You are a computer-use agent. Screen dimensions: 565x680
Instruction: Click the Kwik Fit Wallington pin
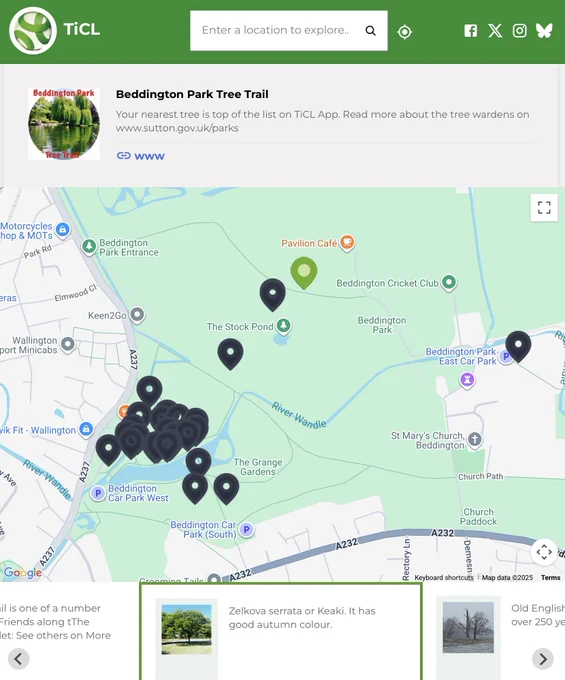click(86, 430)
